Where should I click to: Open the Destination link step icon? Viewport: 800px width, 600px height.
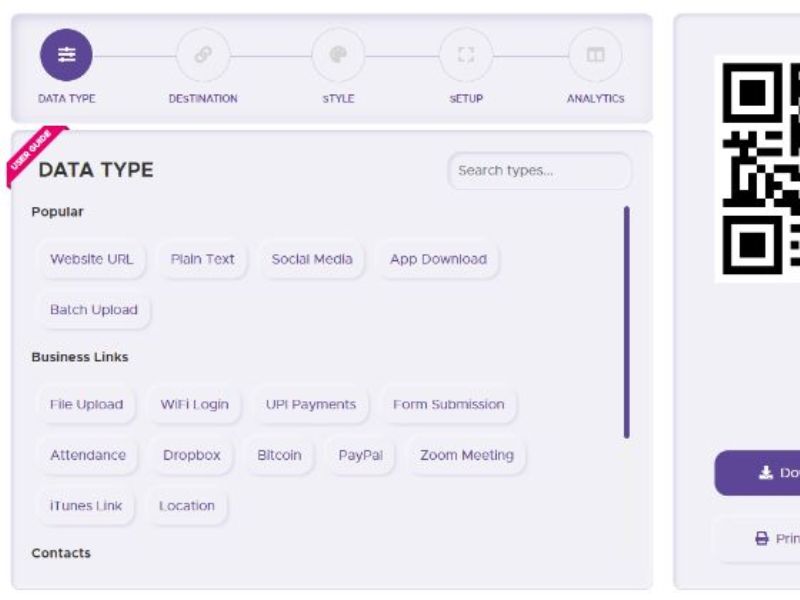click(203, 55)
